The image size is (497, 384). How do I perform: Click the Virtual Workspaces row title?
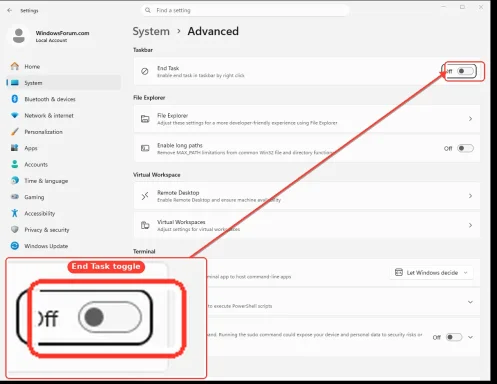coord(181,222)
